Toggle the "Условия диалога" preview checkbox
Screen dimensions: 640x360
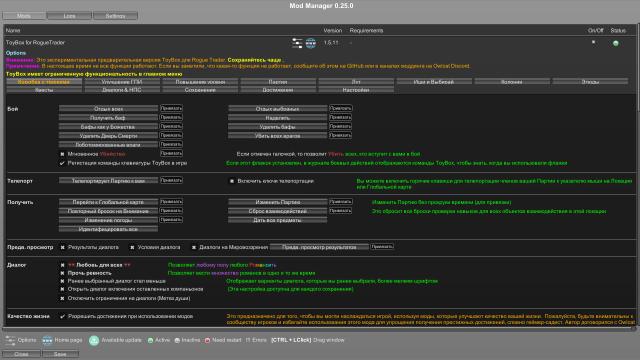tap(132, 247)
